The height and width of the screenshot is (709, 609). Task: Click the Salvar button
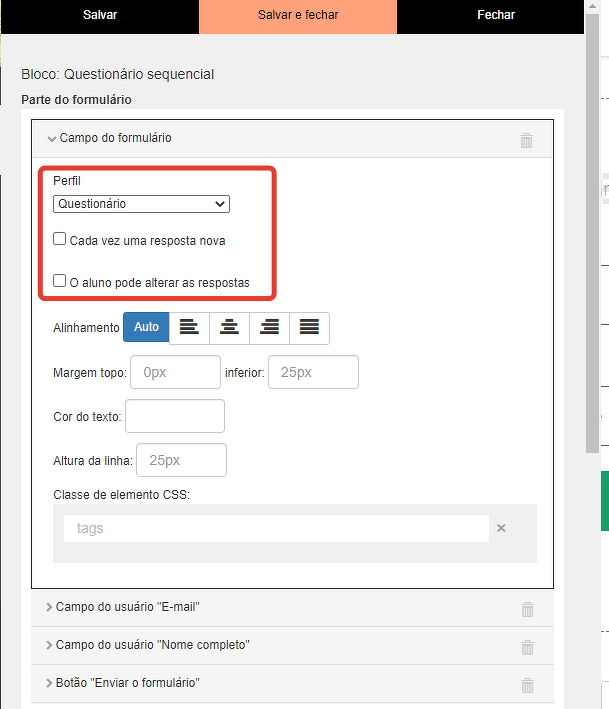click(x=100, y=16)
